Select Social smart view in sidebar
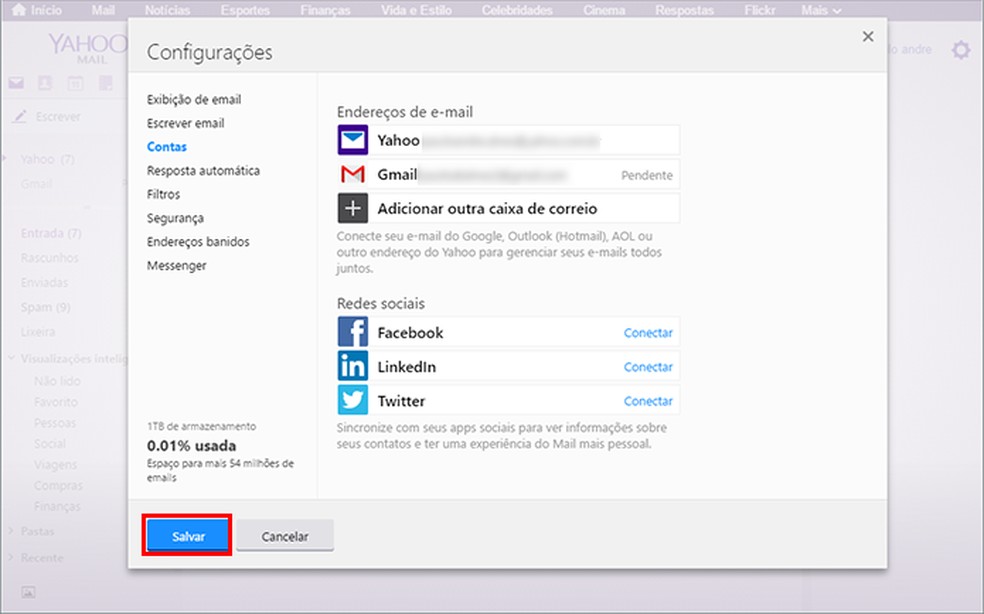The image size is (984, 614). pos(50,443)
